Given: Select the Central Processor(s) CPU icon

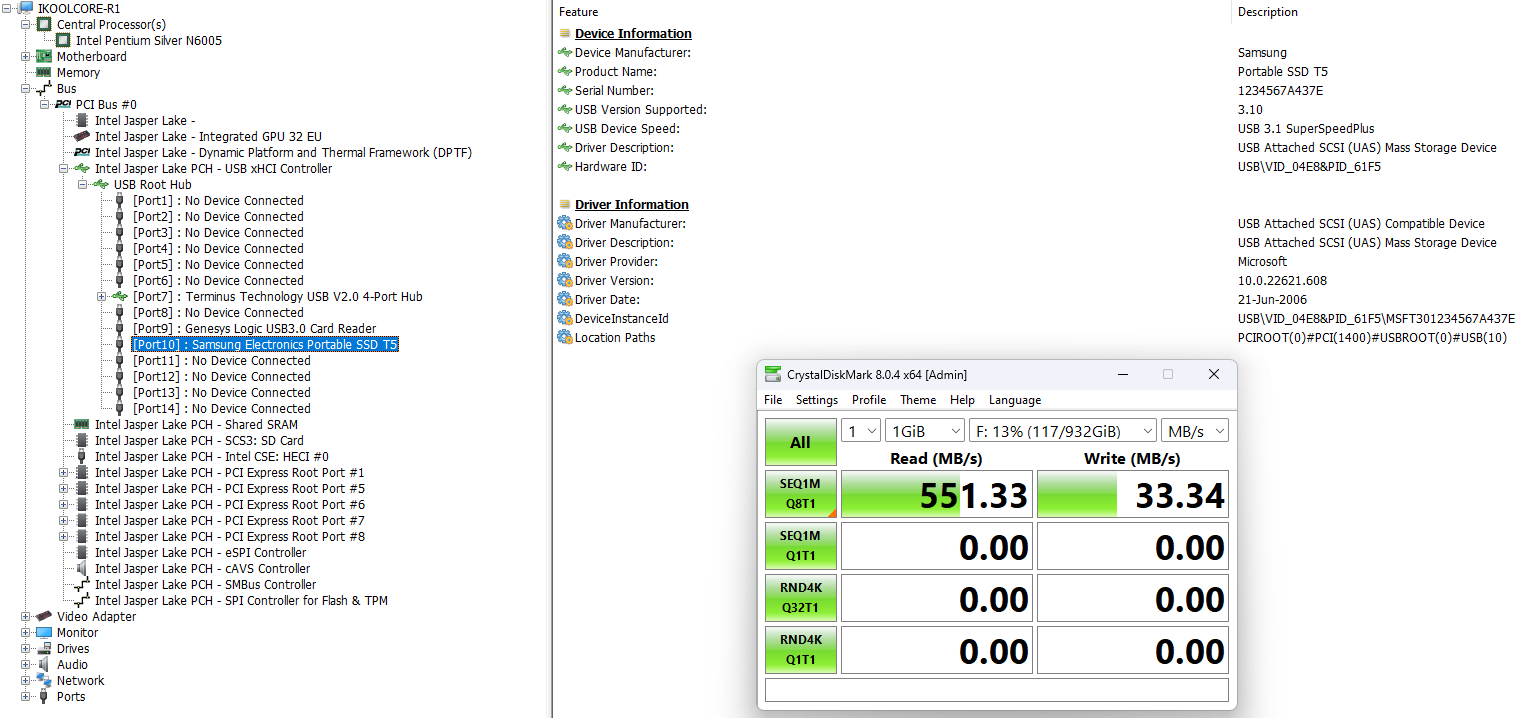Looking at the screenshot, I should point(44,24).
